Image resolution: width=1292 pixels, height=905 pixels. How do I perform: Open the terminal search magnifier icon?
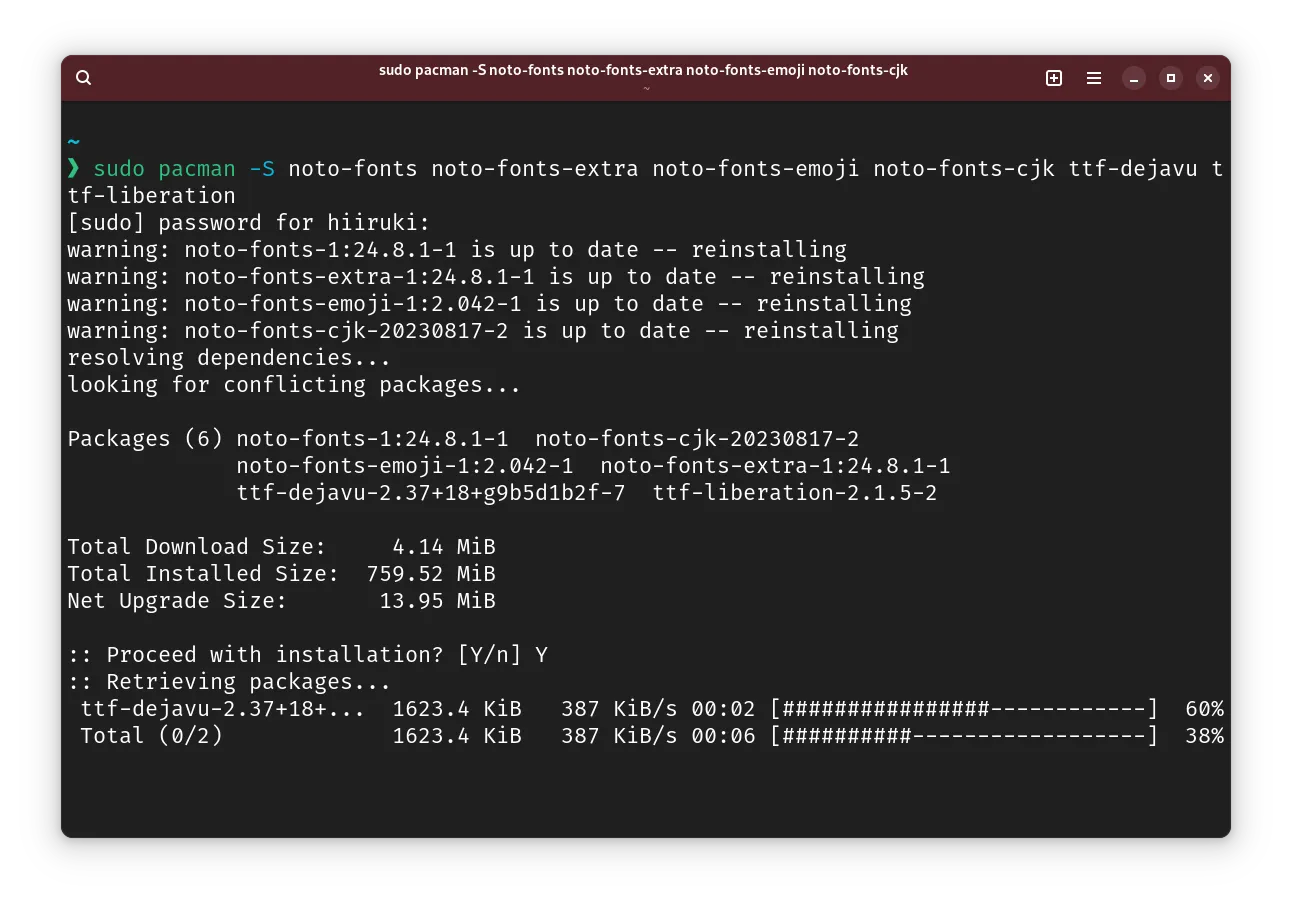(84, 78)
